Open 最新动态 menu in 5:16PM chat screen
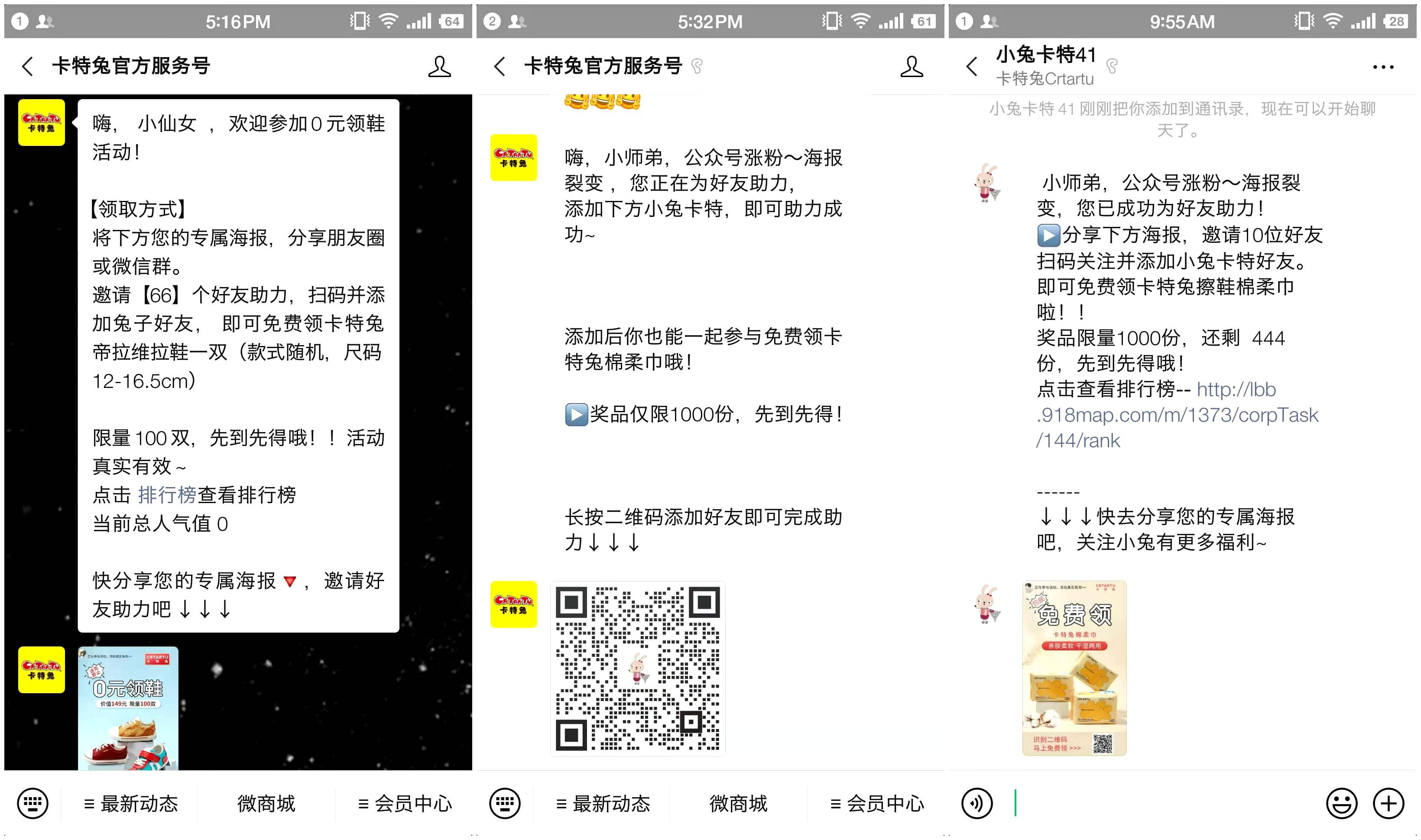1421x840 pixels. click(x=131, y=803)
